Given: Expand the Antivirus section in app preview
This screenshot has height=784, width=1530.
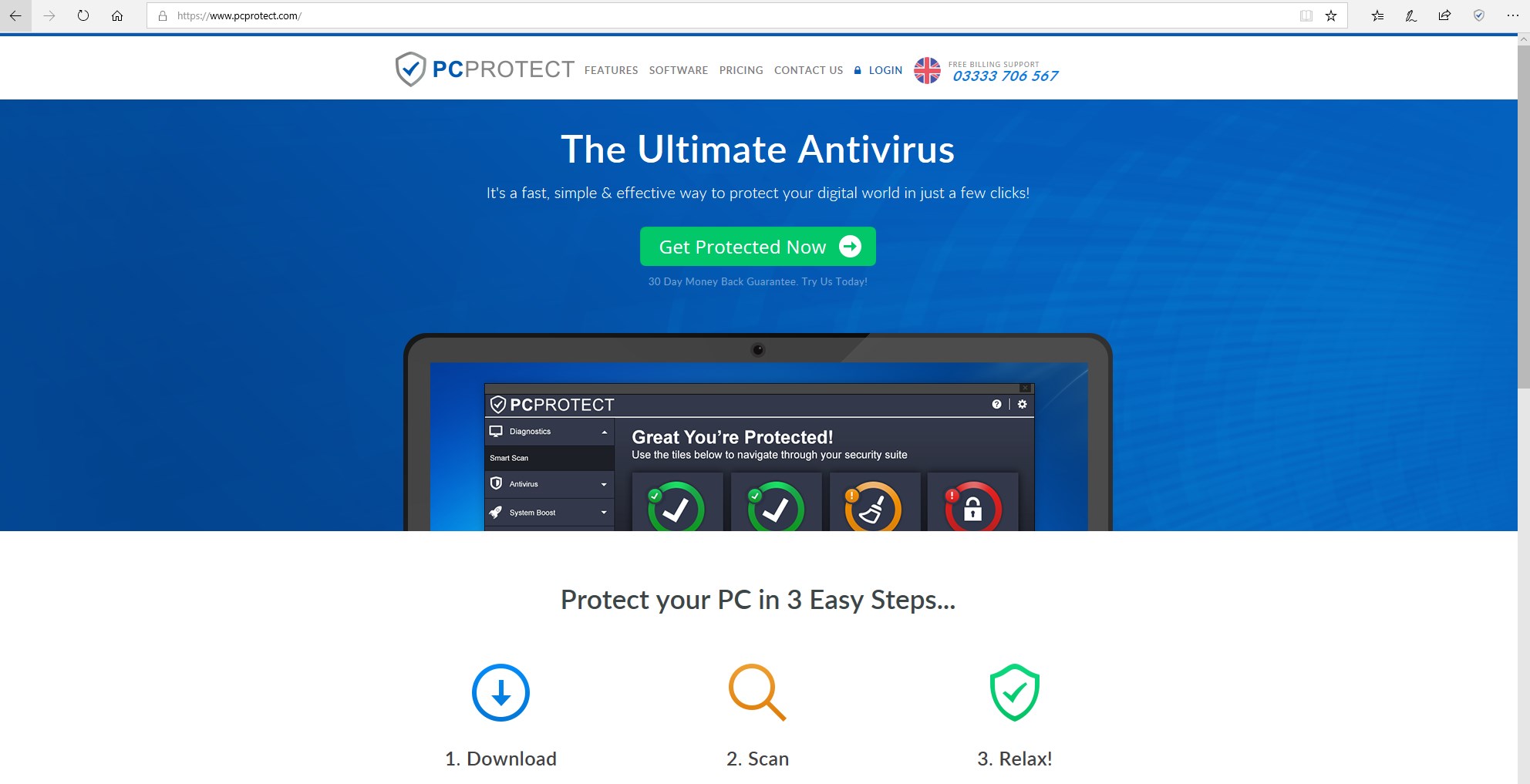Looking at the screenshot, I should pyautogui.click(x=549, y=484).
